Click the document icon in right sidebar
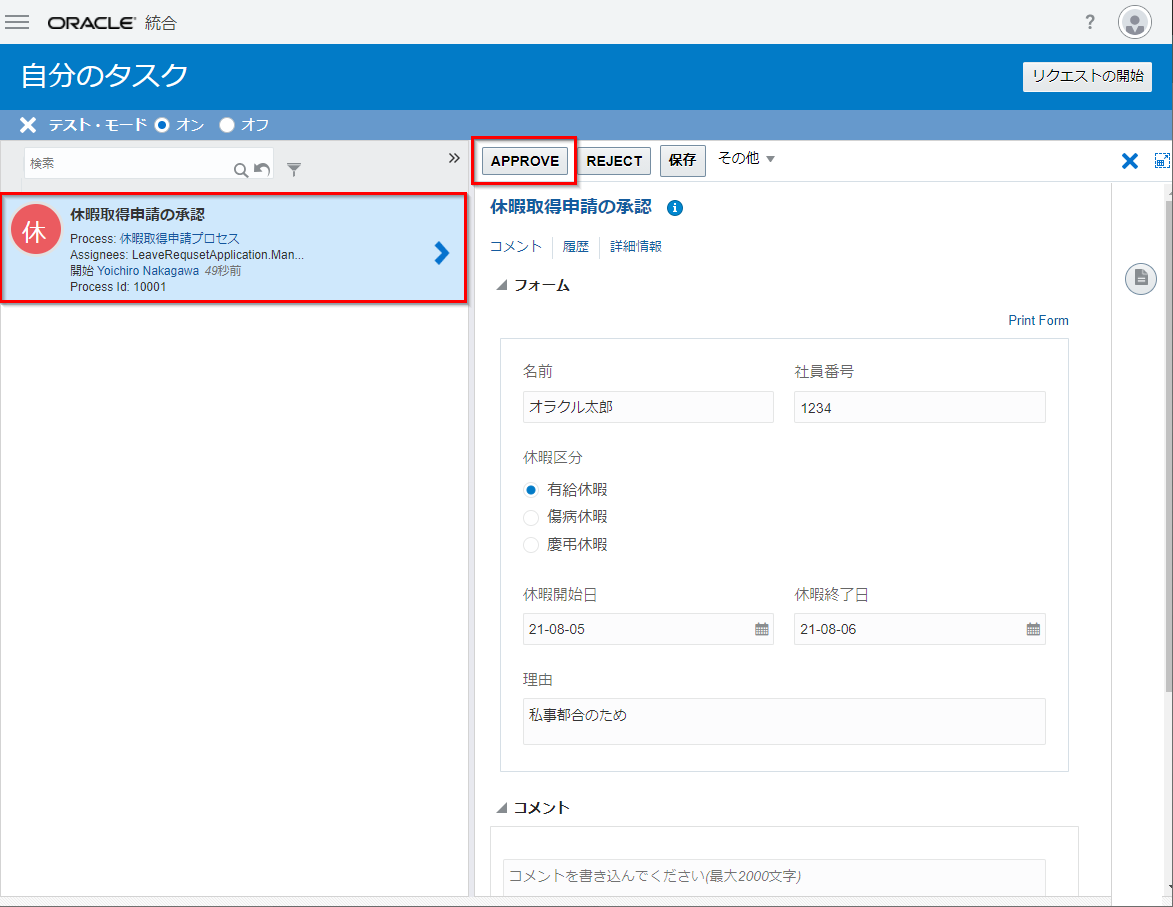 [1140, 279]
